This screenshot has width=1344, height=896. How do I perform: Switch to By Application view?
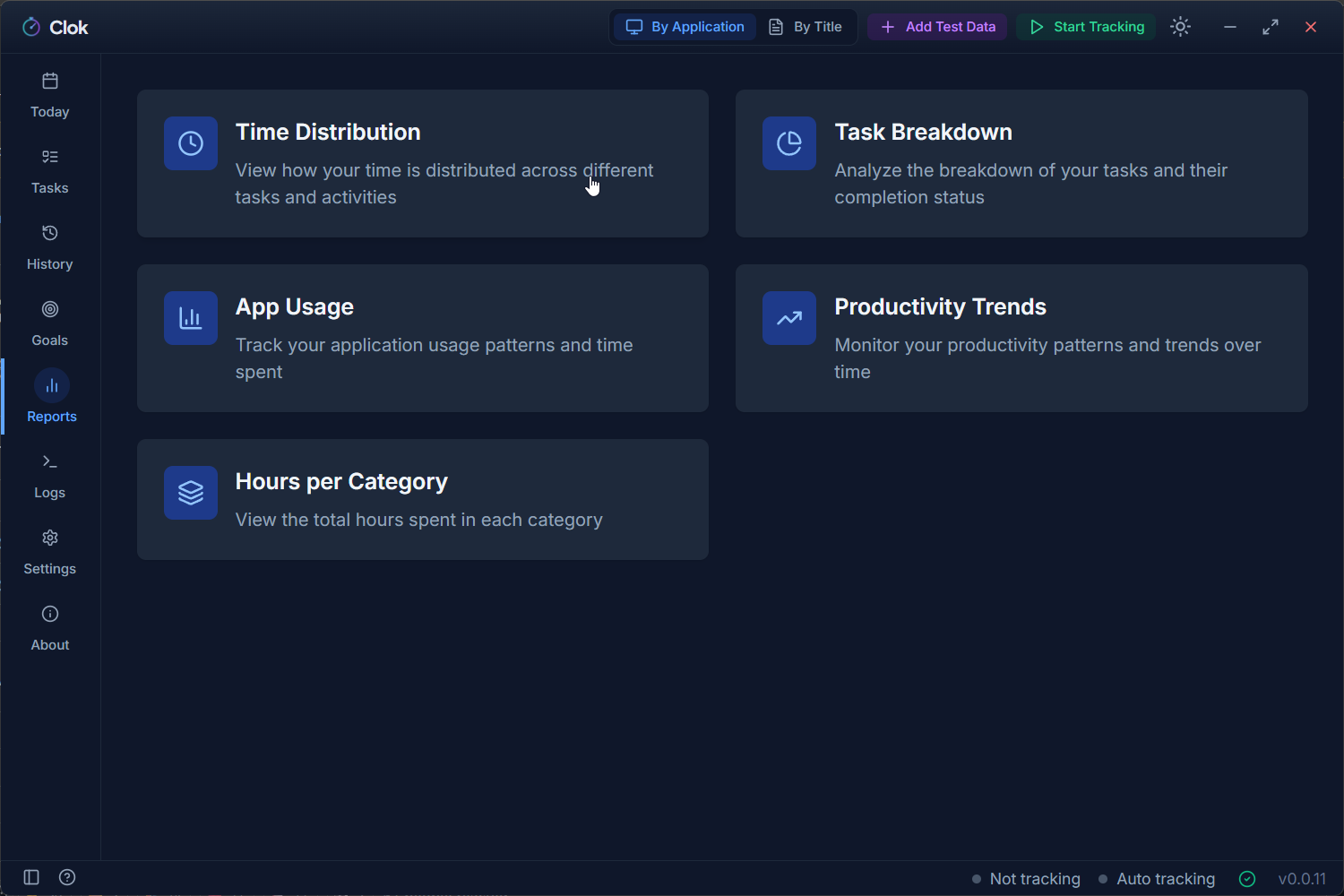[685, 27]
